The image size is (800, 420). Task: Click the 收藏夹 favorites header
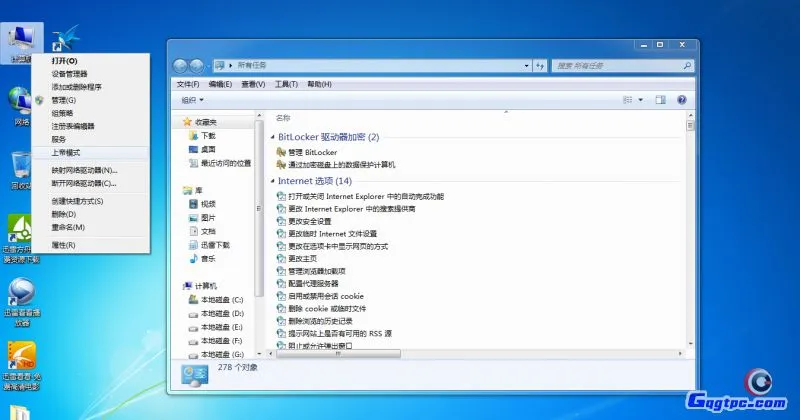(x=199, y=122)
